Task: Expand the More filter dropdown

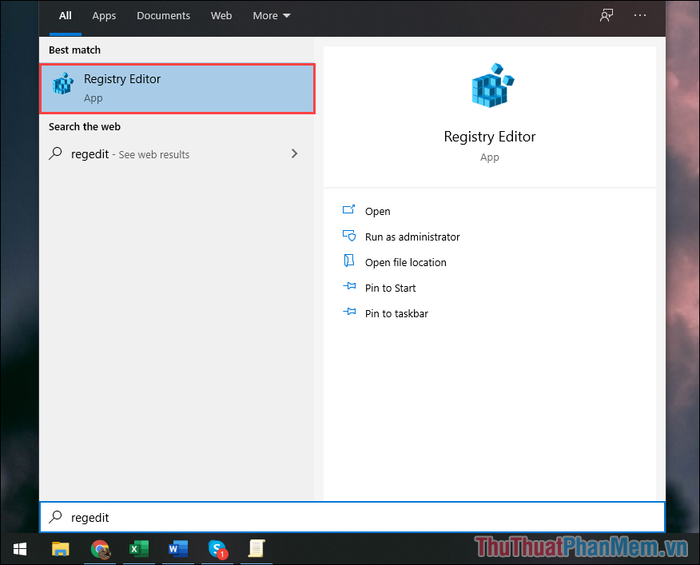Action: (271, 16)
